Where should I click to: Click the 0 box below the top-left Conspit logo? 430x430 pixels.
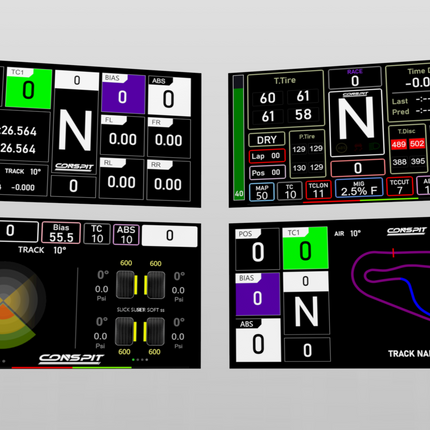pos(73,186)
